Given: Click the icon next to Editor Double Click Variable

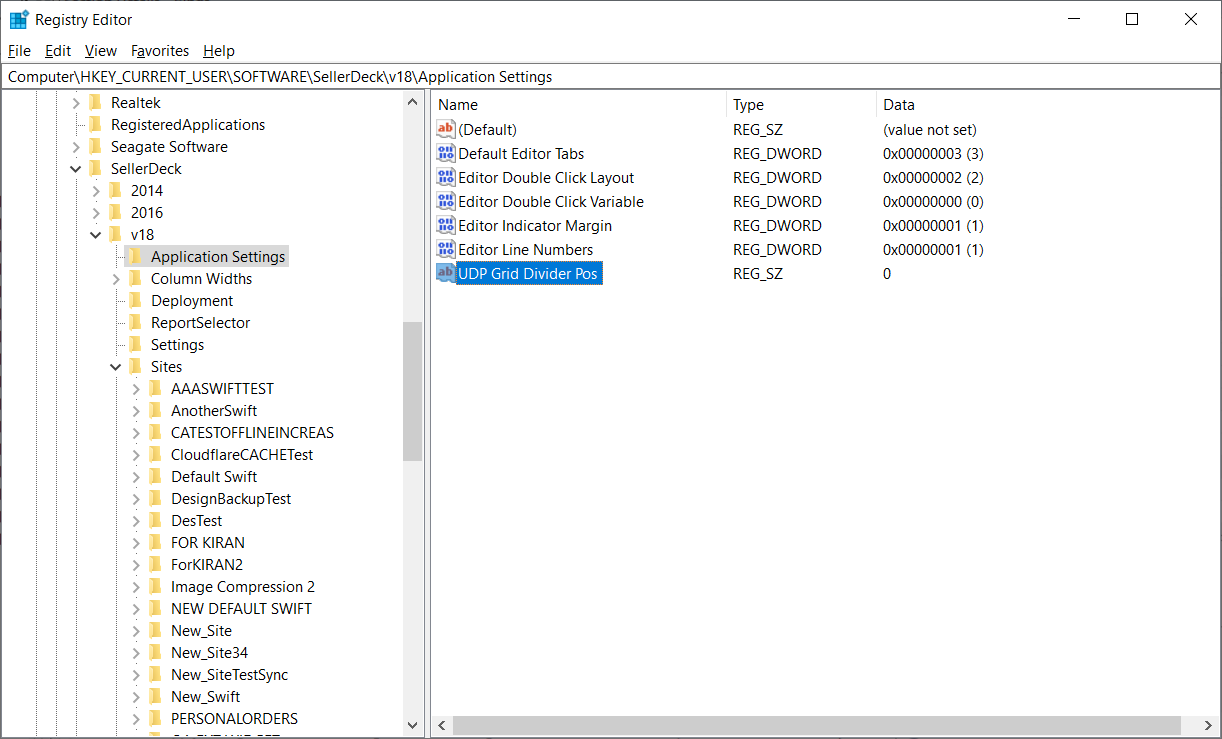Looking at the screenshot, I should (446, 202).
